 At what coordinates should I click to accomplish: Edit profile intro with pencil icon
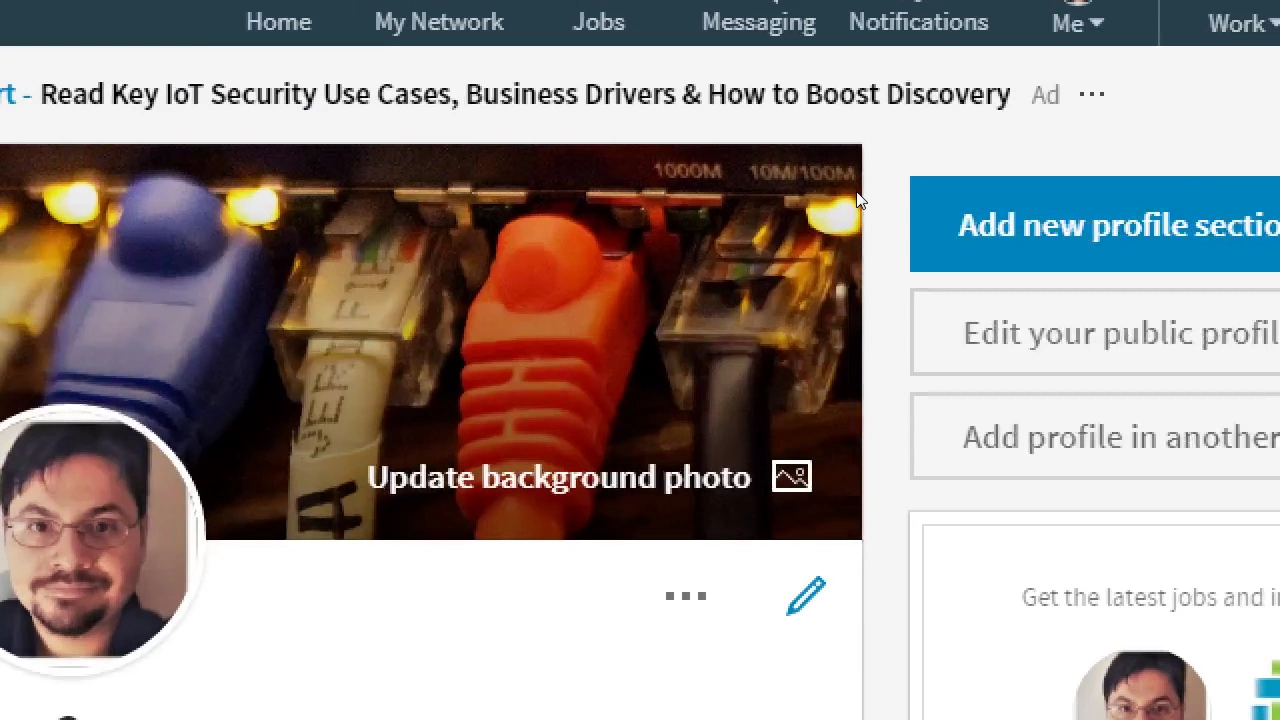coord(806,596)
